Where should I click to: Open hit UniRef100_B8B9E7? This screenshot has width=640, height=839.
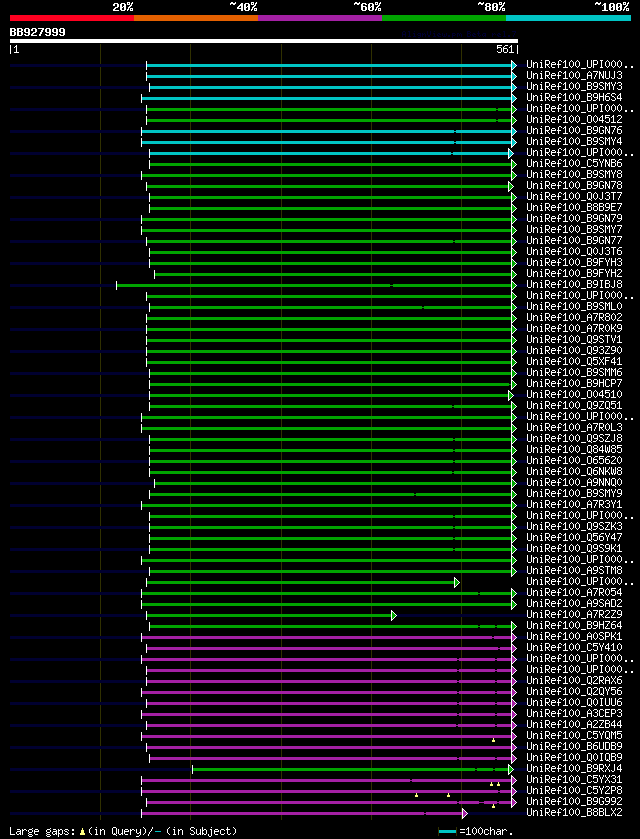click(x=574, y=208)
